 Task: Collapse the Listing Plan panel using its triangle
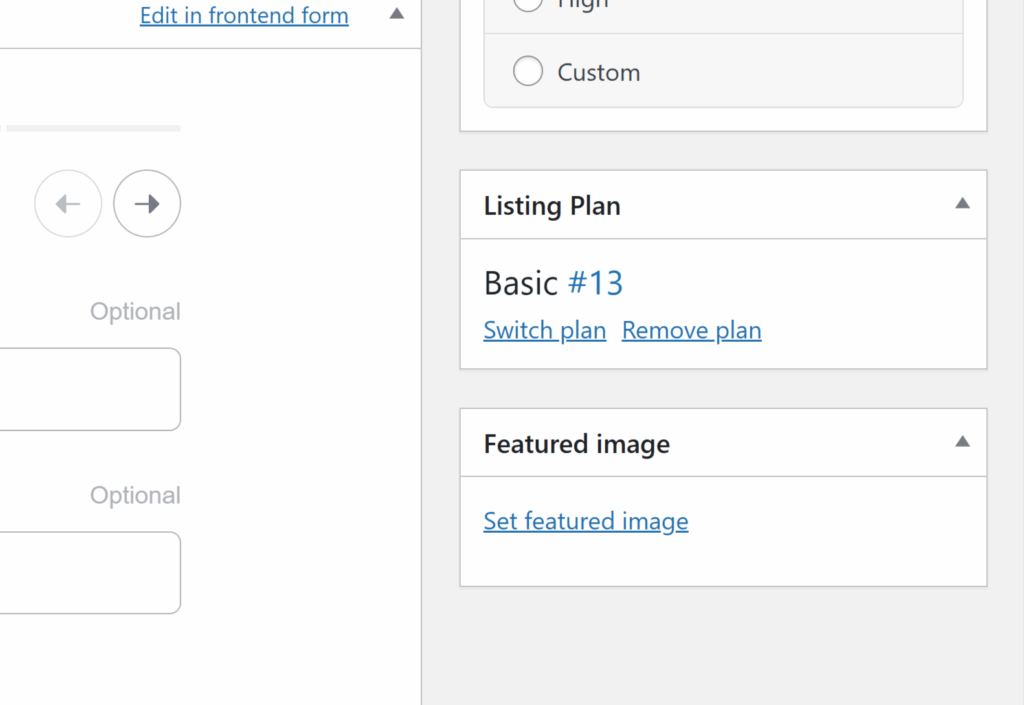(962, 204)
